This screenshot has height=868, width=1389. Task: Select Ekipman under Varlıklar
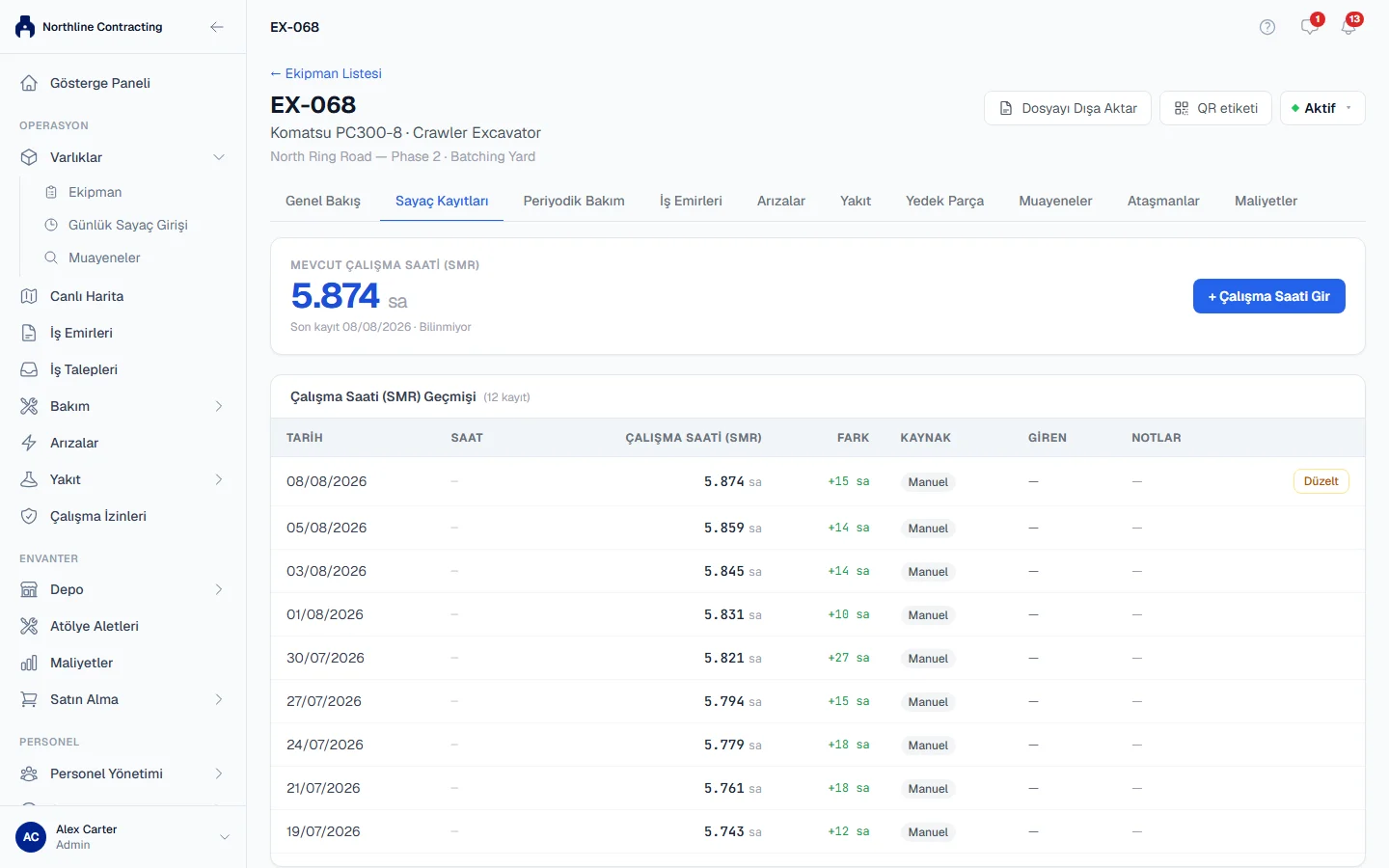(95, 192)
